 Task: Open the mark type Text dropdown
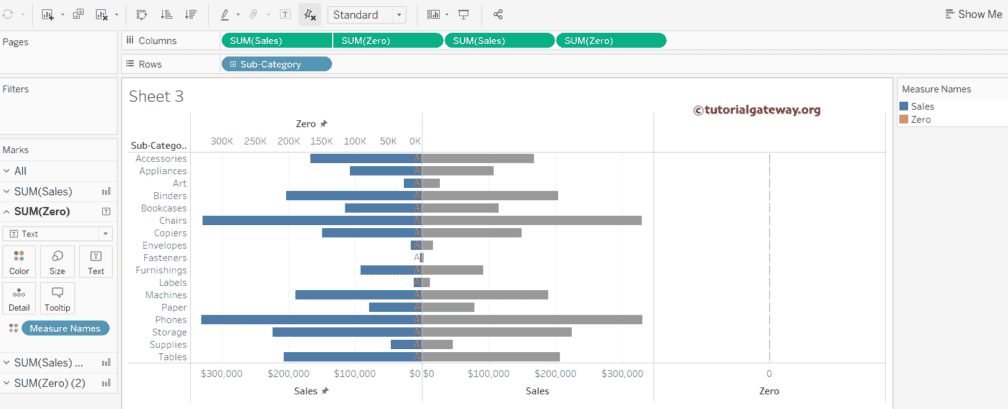pos(58,233)
